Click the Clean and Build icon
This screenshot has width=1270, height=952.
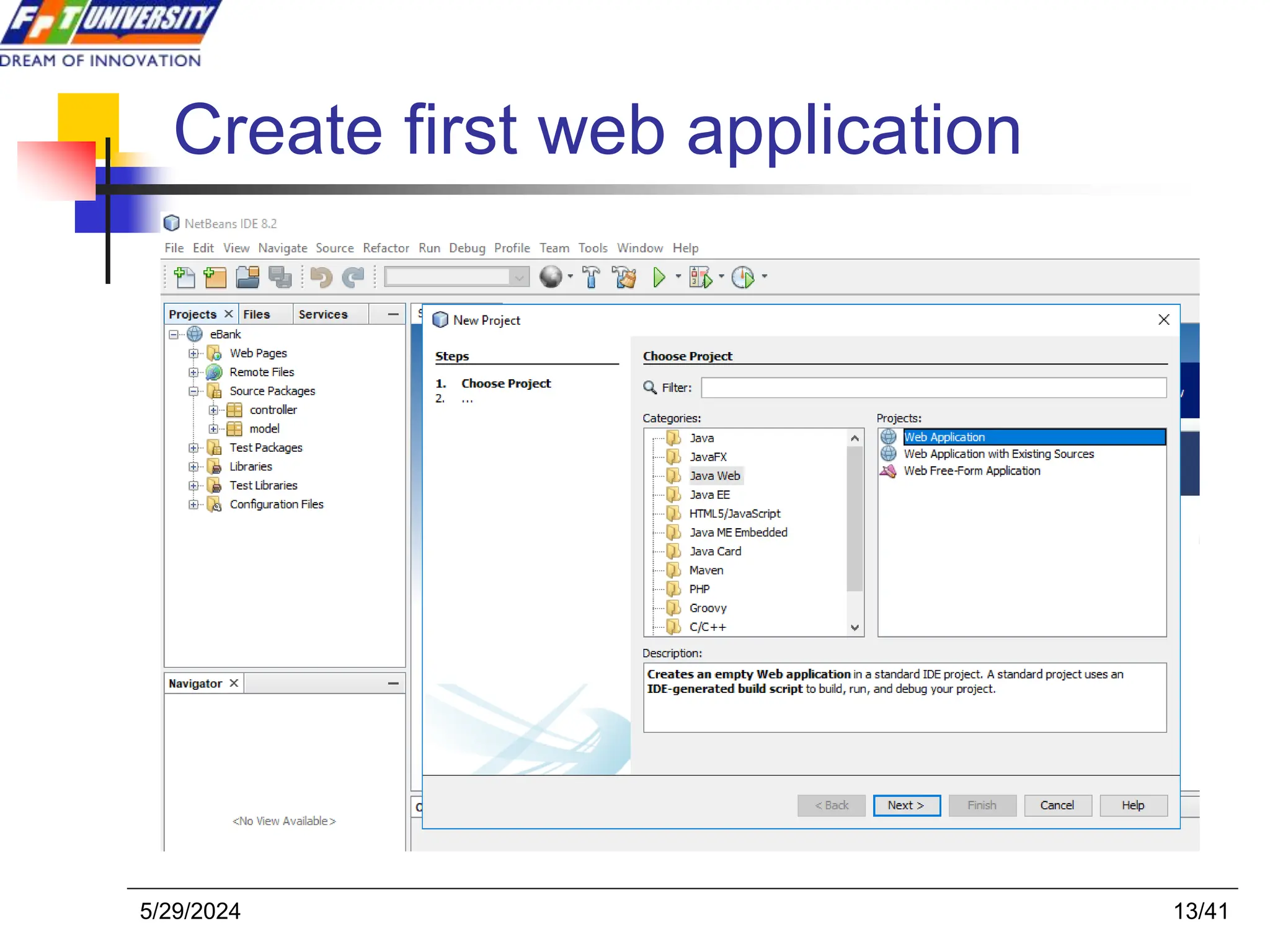(x=624, y=277)
